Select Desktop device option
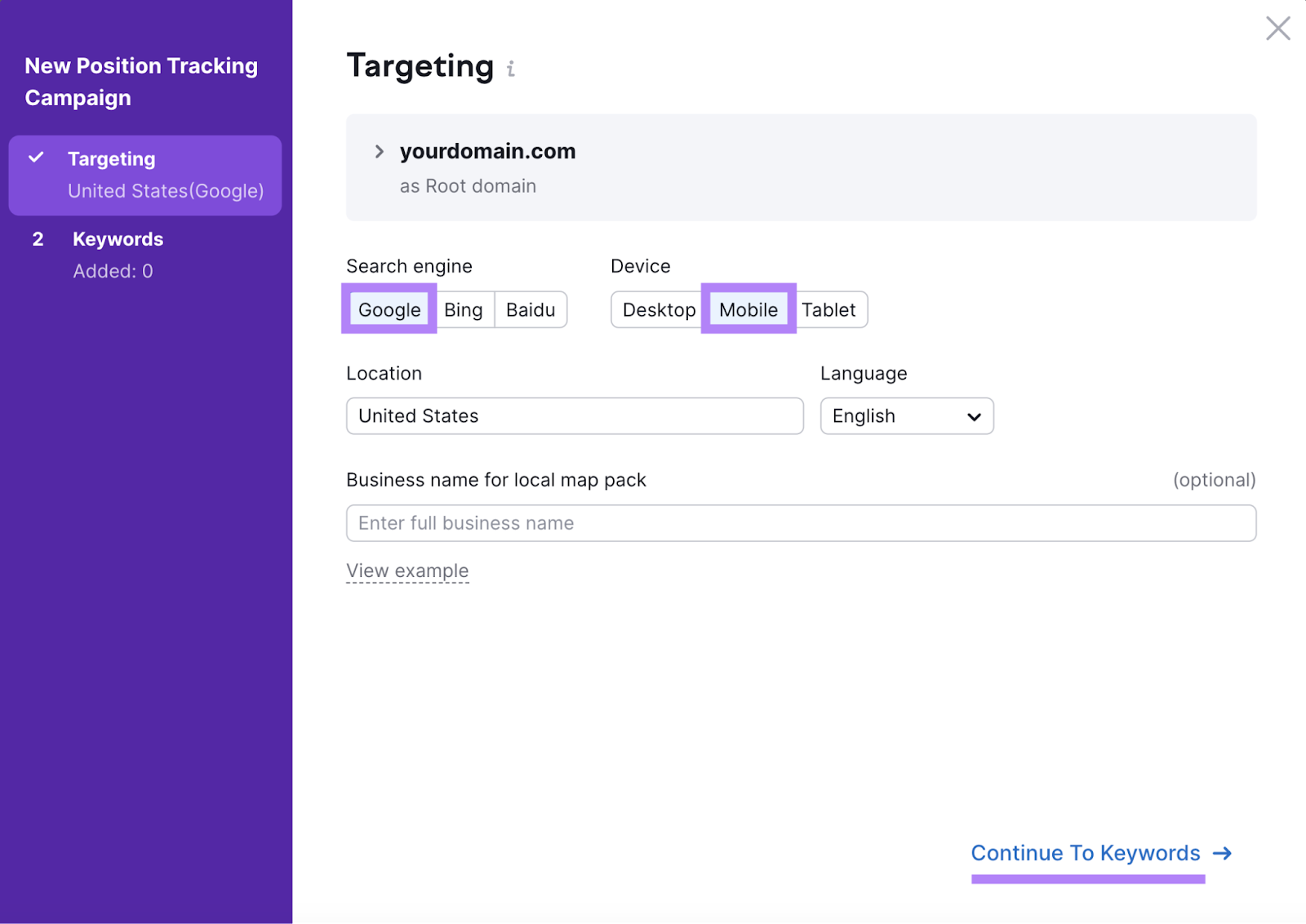 (x=658, y=310)
